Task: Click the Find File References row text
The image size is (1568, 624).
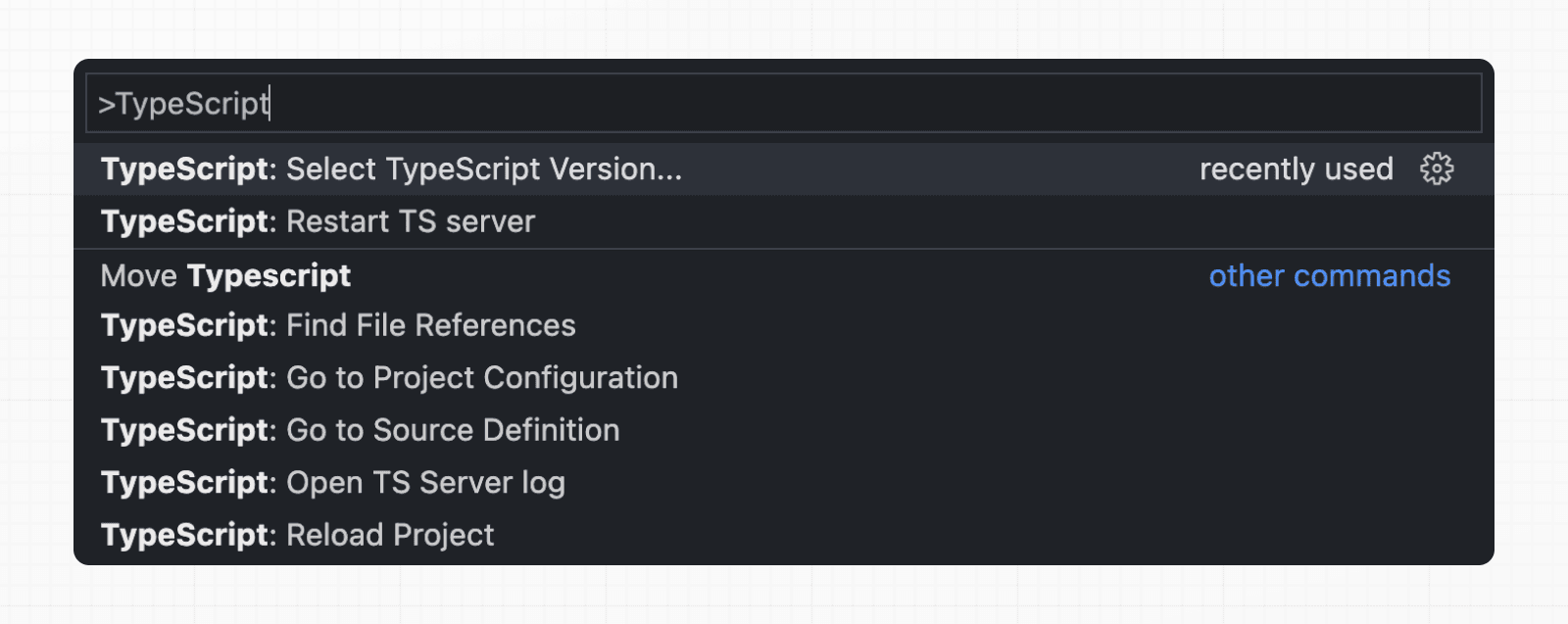Action: [431, 325]
